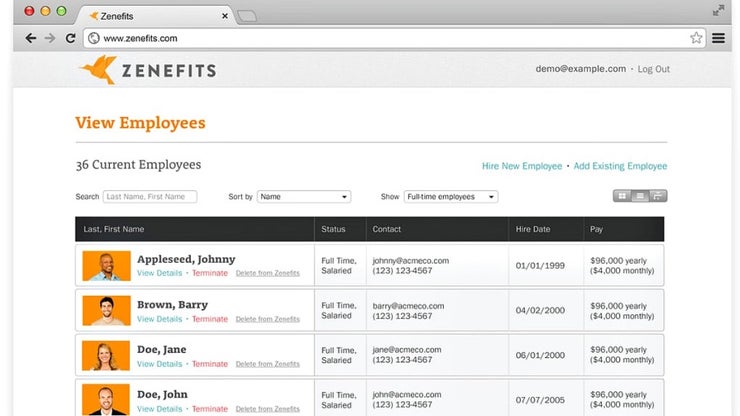This screenshot has width=740, height=416.
Task: Click hire date 06/01/2000
Action: (x=540, y=355)
